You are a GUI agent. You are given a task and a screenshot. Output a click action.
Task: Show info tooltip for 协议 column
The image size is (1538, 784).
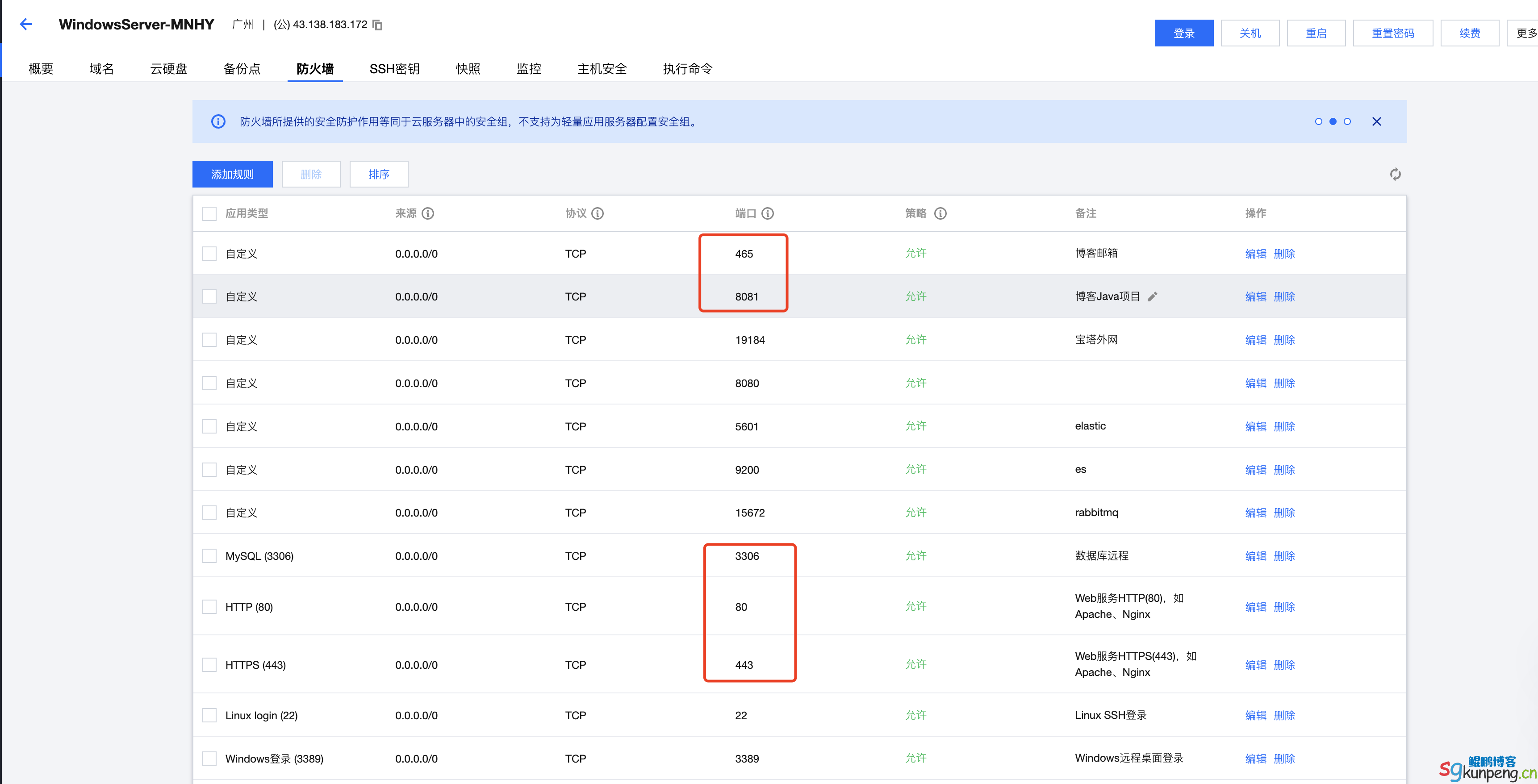597,213
